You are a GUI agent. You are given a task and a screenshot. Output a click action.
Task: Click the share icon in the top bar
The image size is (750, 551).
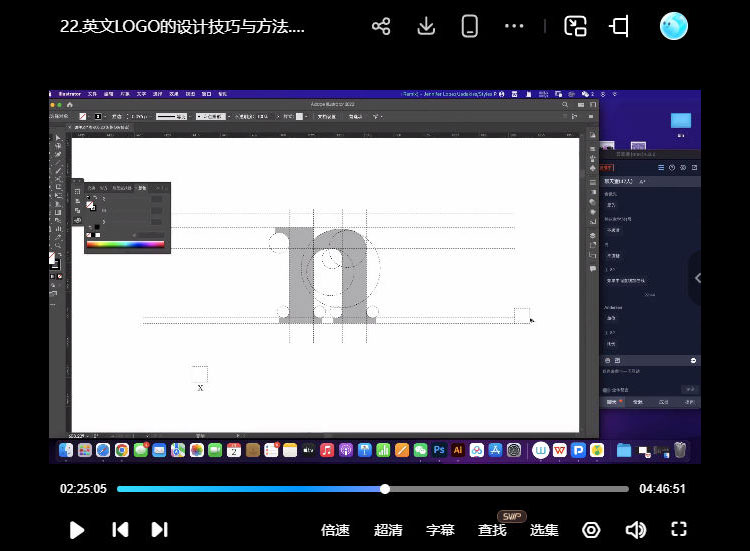point(380,27)
